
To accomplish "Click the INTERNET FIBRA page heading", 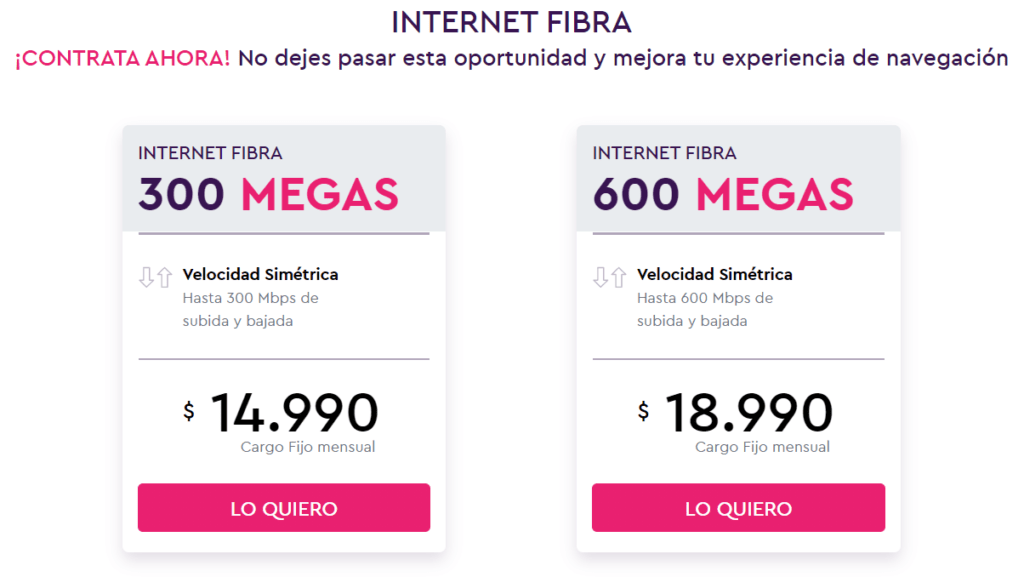I will point(511,22).
